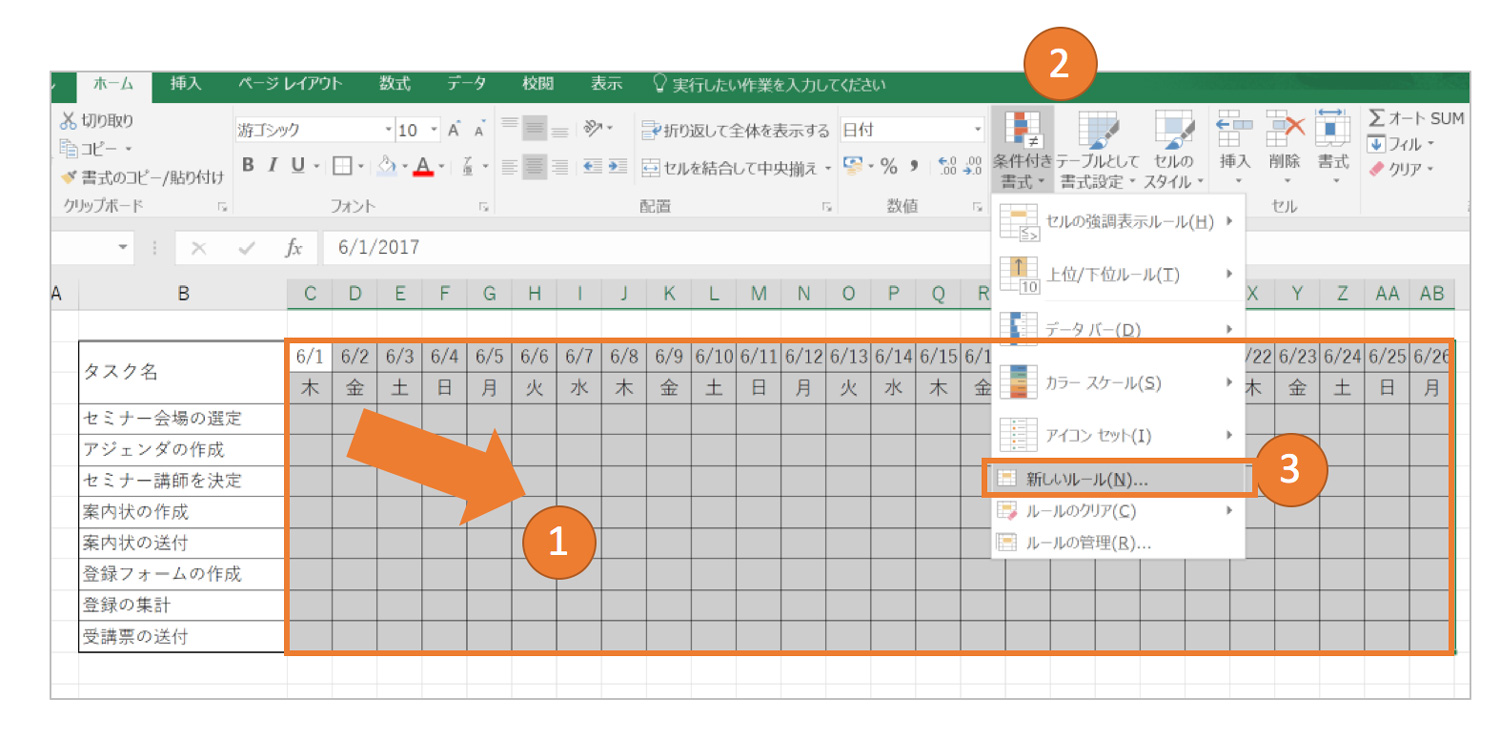Increase decimal places icon
This screenshot has height=740, width=1500.
click(946, 167)
